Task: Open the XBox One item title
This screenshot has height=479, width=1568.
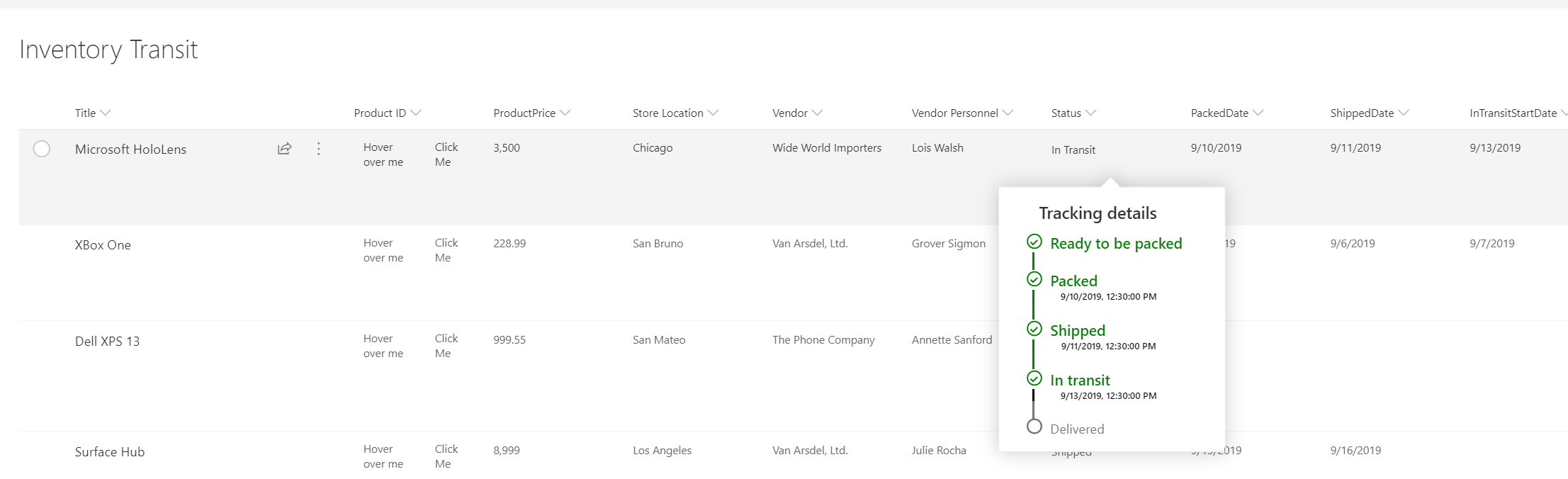Action: coord(103,245)
